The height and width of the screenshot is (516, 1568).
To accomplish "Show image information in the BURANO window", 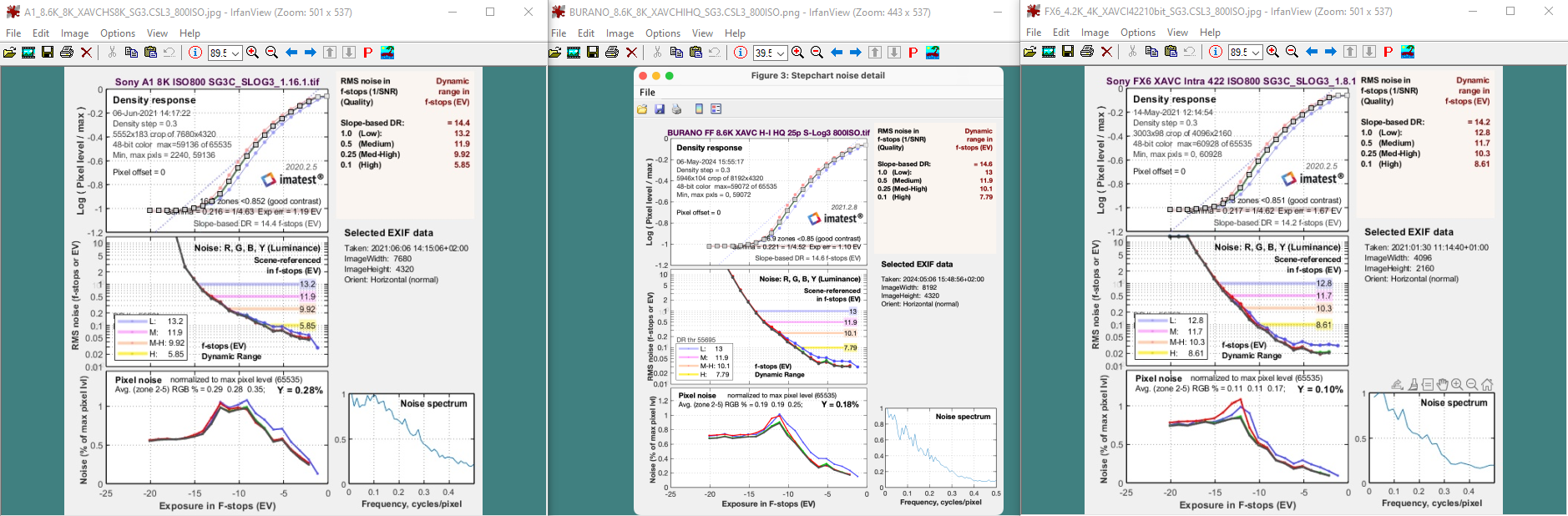I will tap(740, 53).
